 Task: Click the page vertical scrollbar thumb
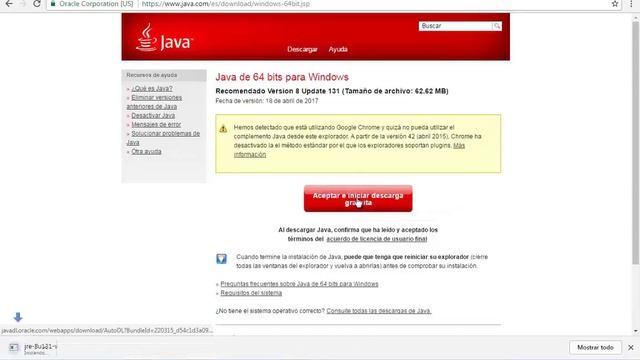(636, 143)
